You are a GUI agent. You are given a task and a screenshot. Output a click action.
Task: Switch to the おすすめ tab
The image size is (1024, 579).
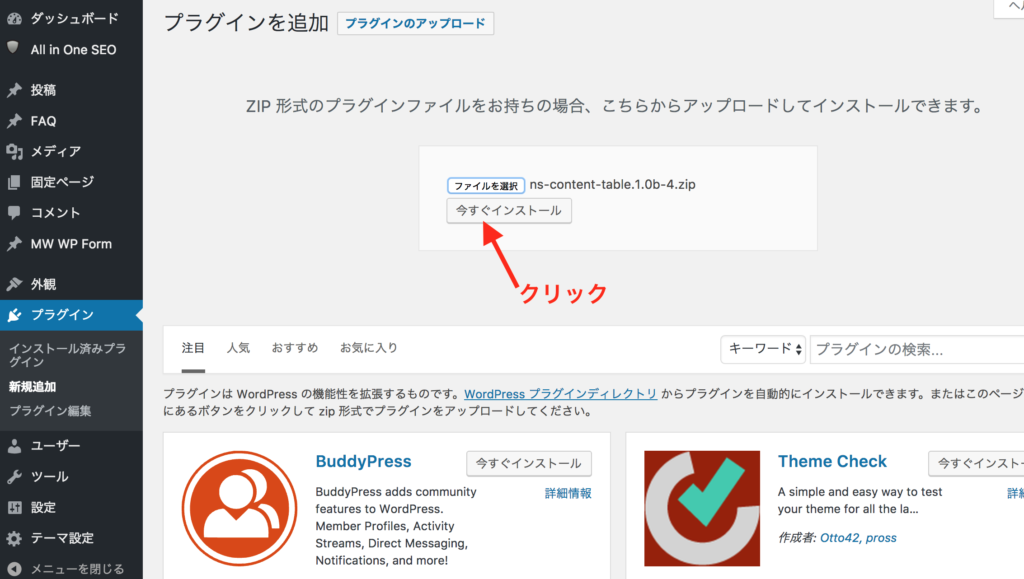pos(295,348)
